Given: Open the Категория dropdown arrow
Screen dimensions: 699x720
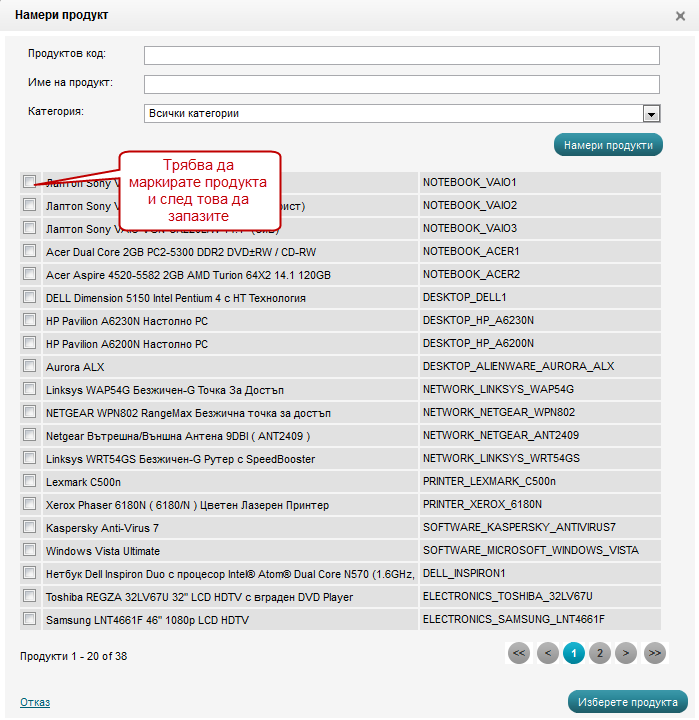Looking at the screenshot, I should (x=651, y=114).
